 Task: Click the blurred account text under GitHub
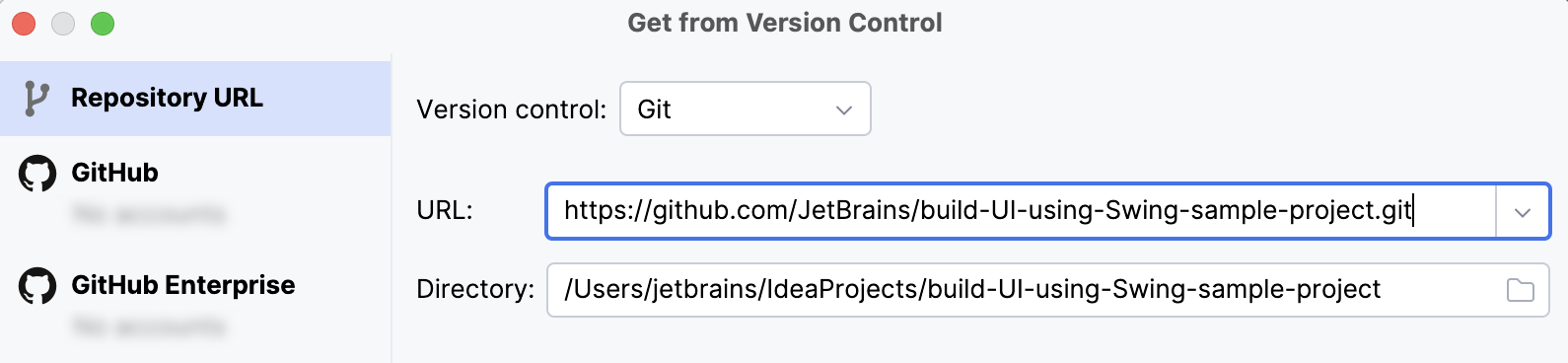point(149,214)
